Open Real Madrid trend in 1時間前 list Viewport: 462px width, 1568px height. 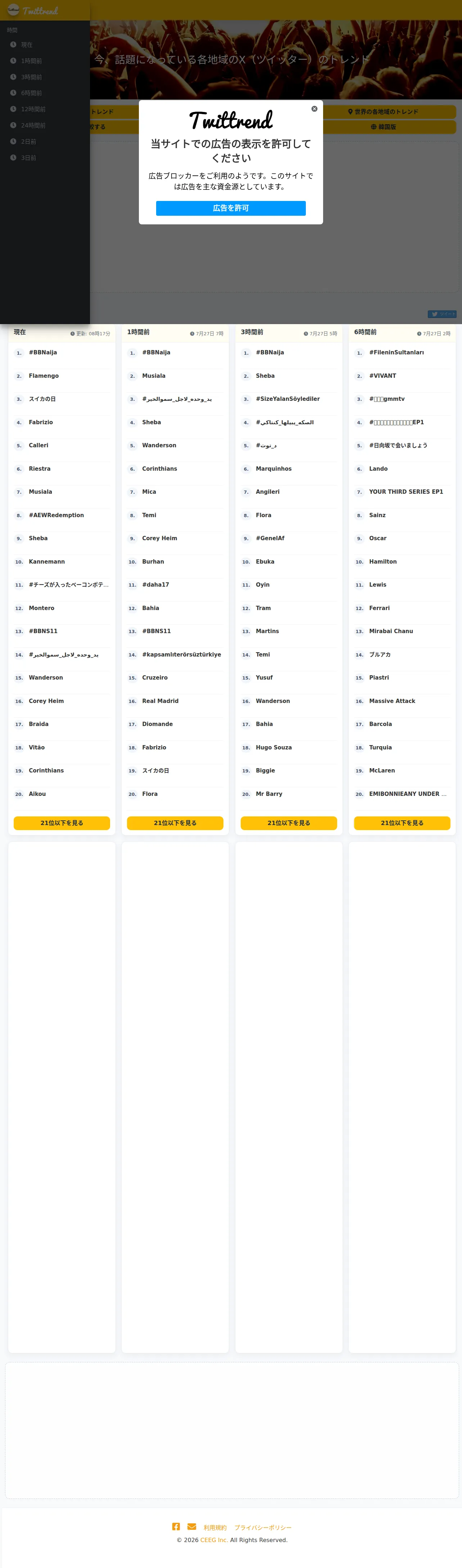click(160, 701)
